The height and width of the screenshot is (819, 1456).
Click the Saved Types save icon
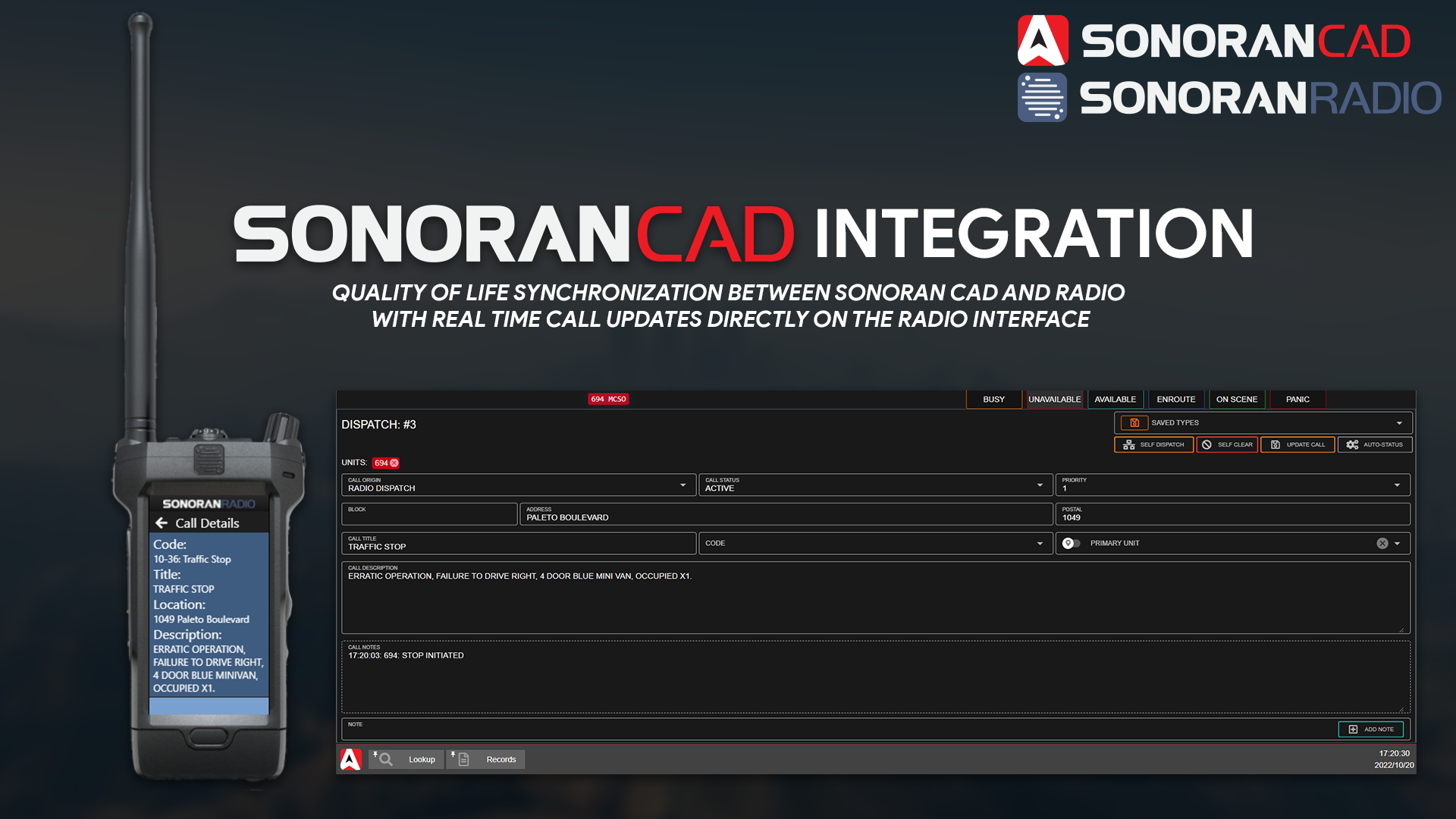tap(1134, 423)
